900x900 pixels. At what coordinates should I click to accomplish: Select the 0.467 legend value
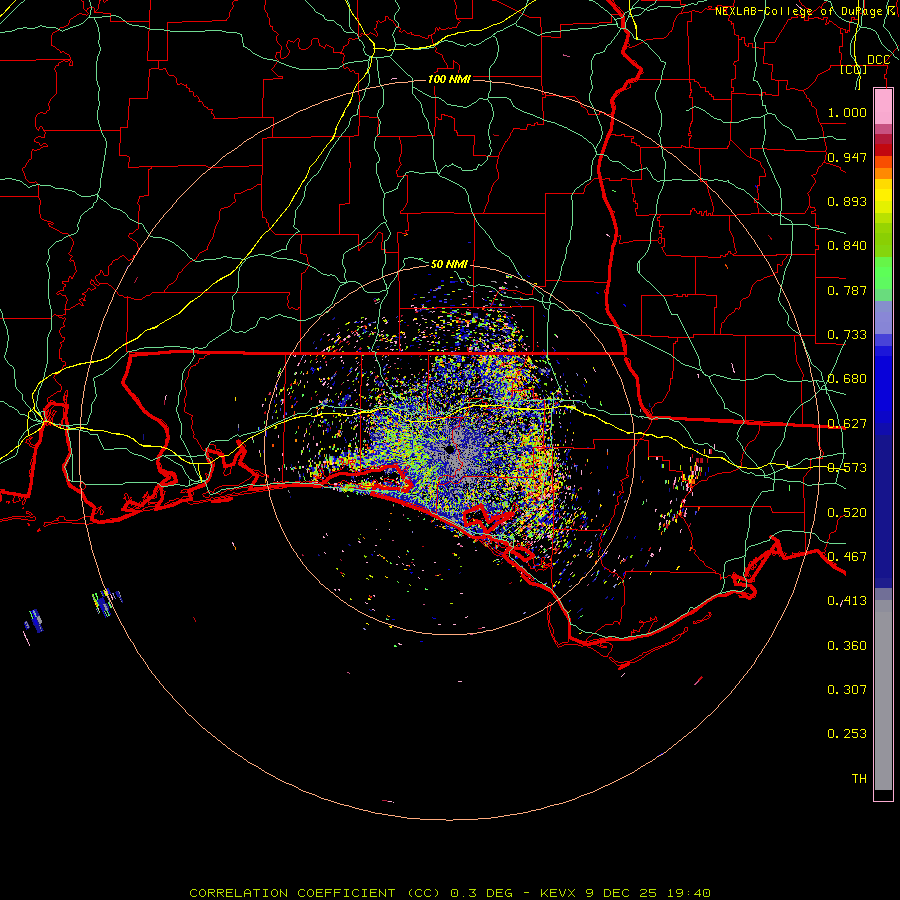tap(847, 557)
